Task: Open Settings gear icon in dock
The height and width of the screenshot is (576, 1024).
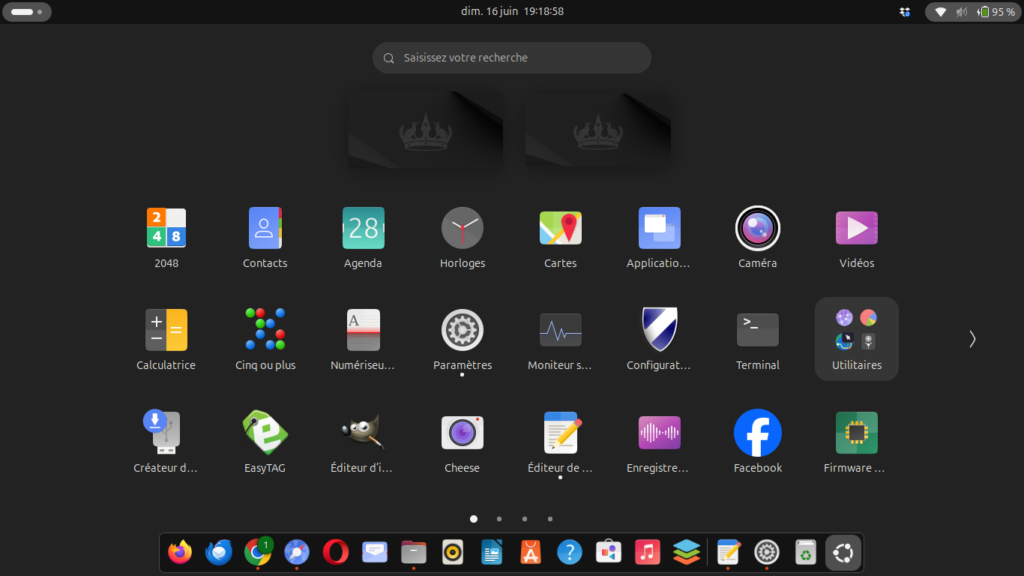Action: (x=767, y=552)
